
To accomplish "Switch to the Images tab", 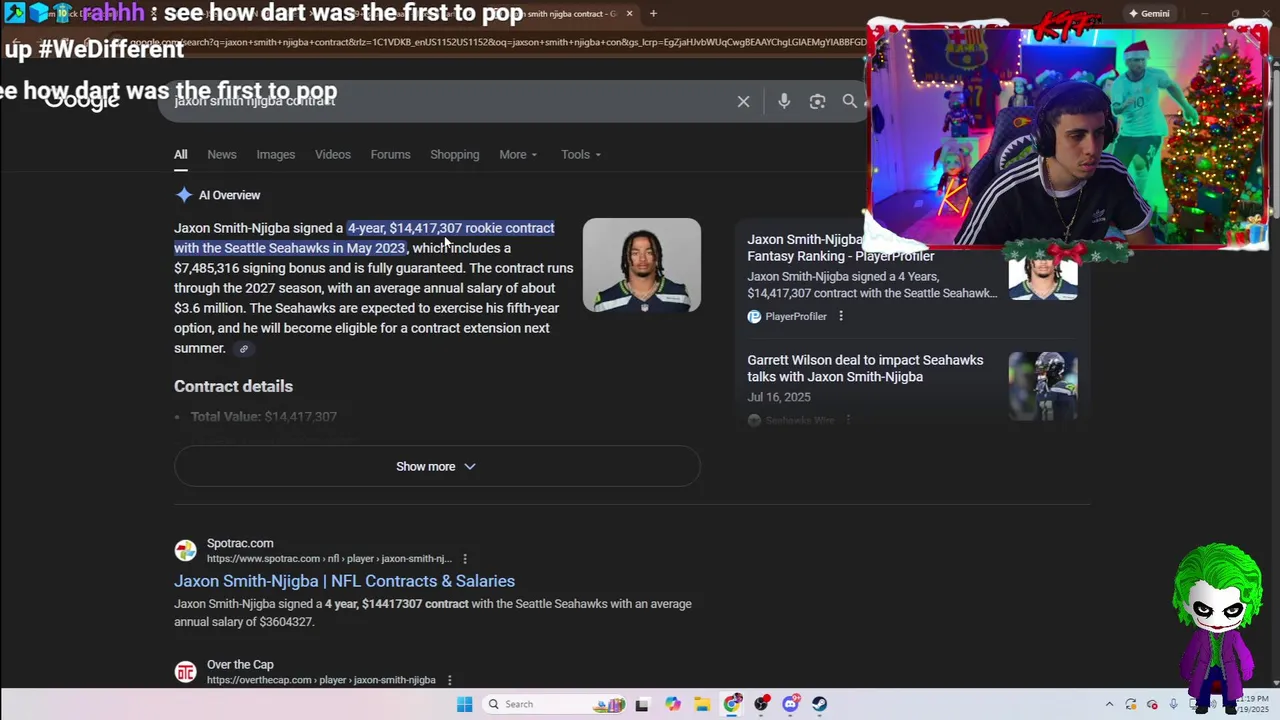I will click(275, 154).
